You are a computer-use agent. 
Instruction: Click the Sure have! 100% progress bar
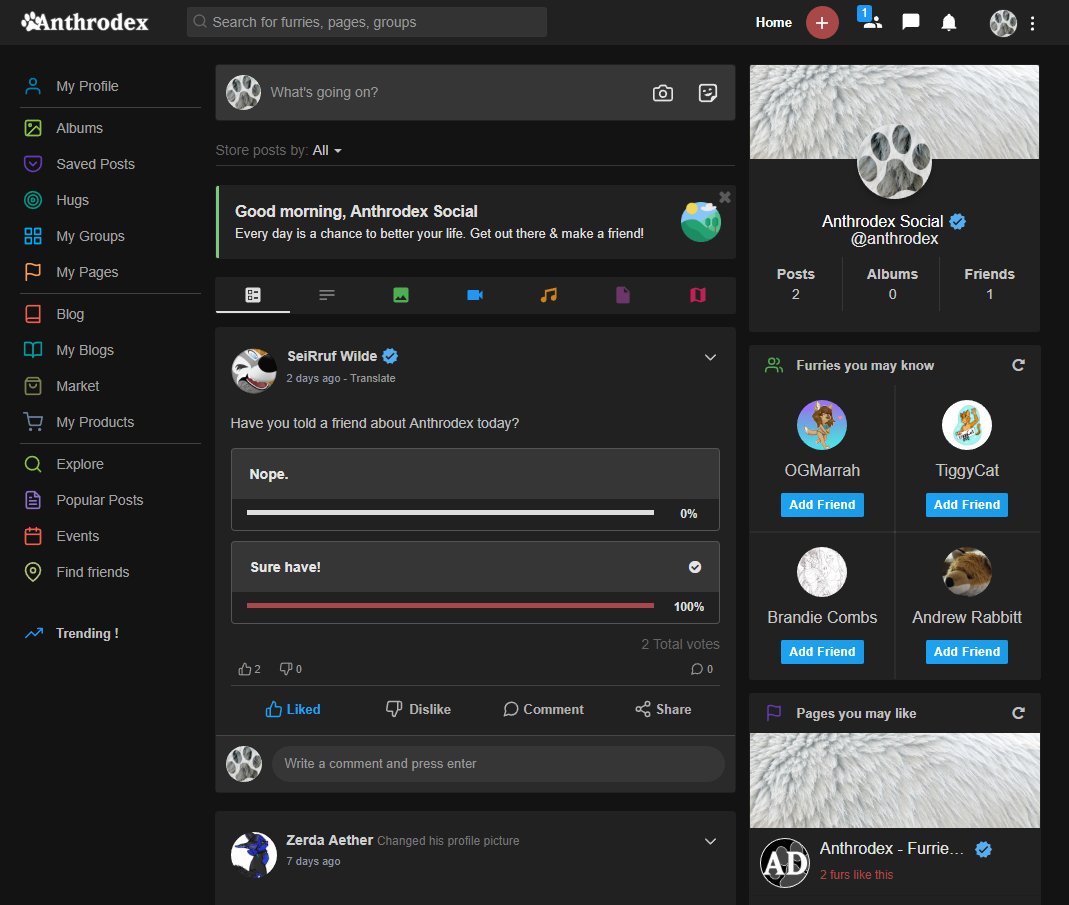point(450,605)
